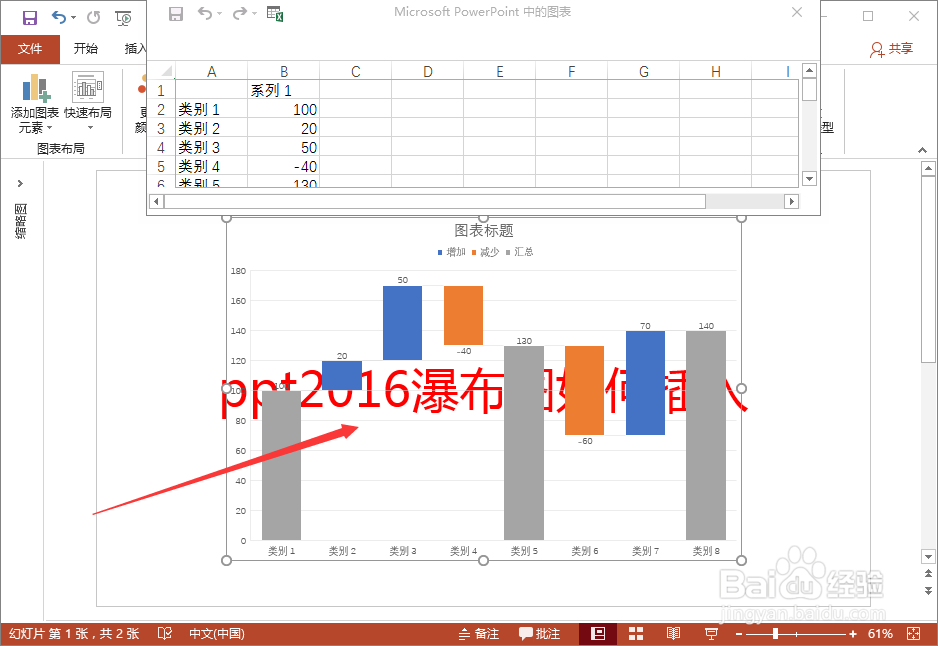Start slideshow from beginning icon
The image size is (938, 646).
tap(123, 18)
